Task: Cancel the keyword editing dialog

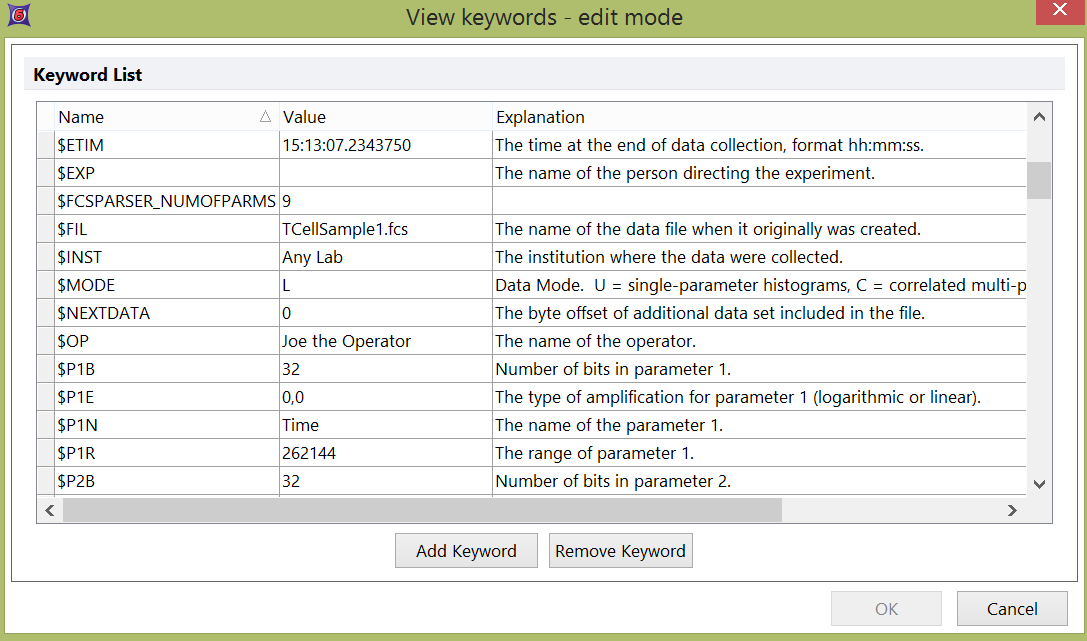Action: 1011,608
